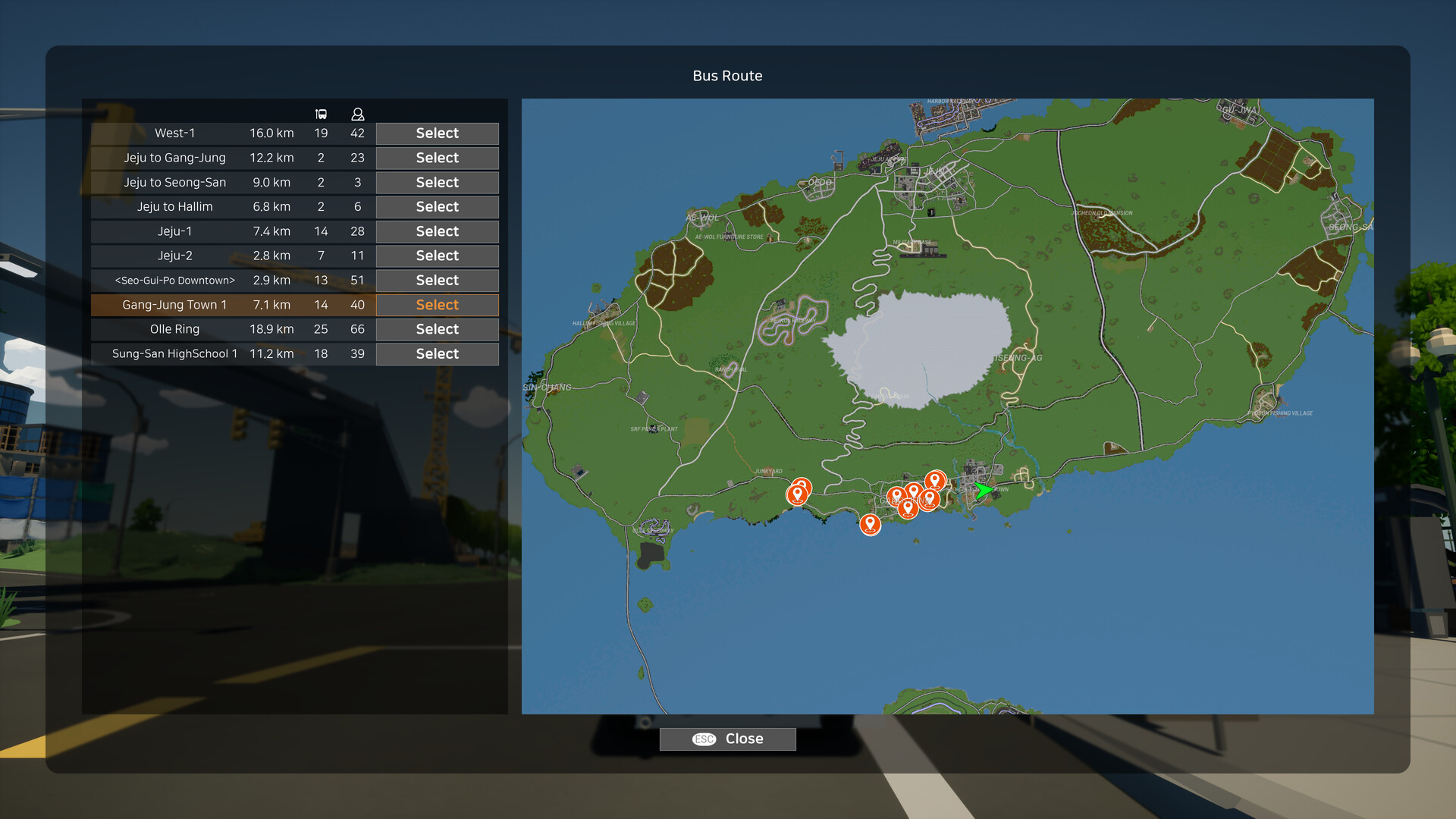Click the topmost pin above Gang-Jung town
1456x819 pixels.
click(934, 479)
